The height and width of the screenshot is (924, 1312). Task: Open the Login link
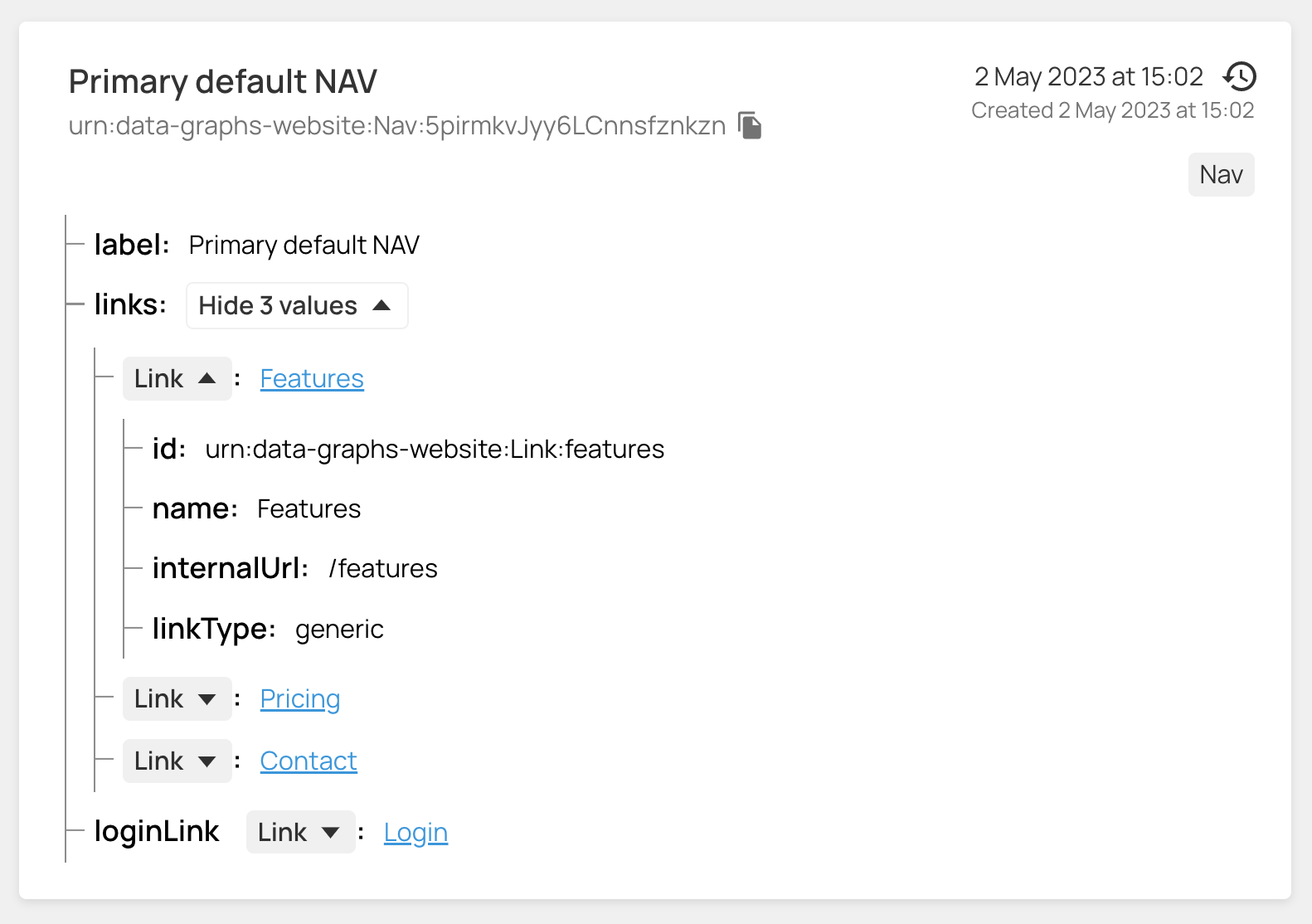click(415, 832)
